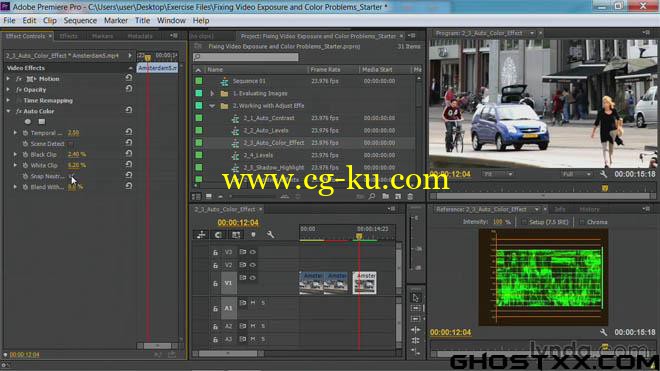Expand the Motion effect properties
Viewport: 660px width, 371px height.
(8, 79)
